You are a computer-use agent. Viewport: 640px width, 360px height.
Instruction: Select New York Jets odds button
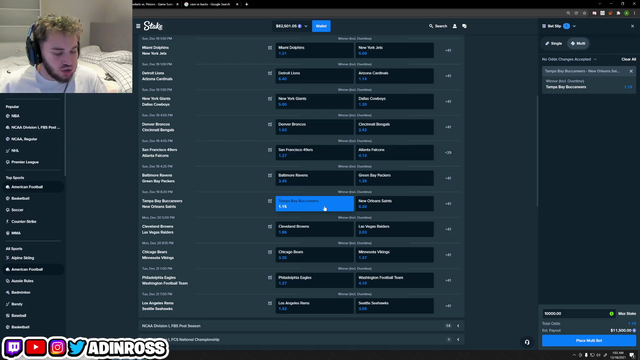(x=395, y=50)
